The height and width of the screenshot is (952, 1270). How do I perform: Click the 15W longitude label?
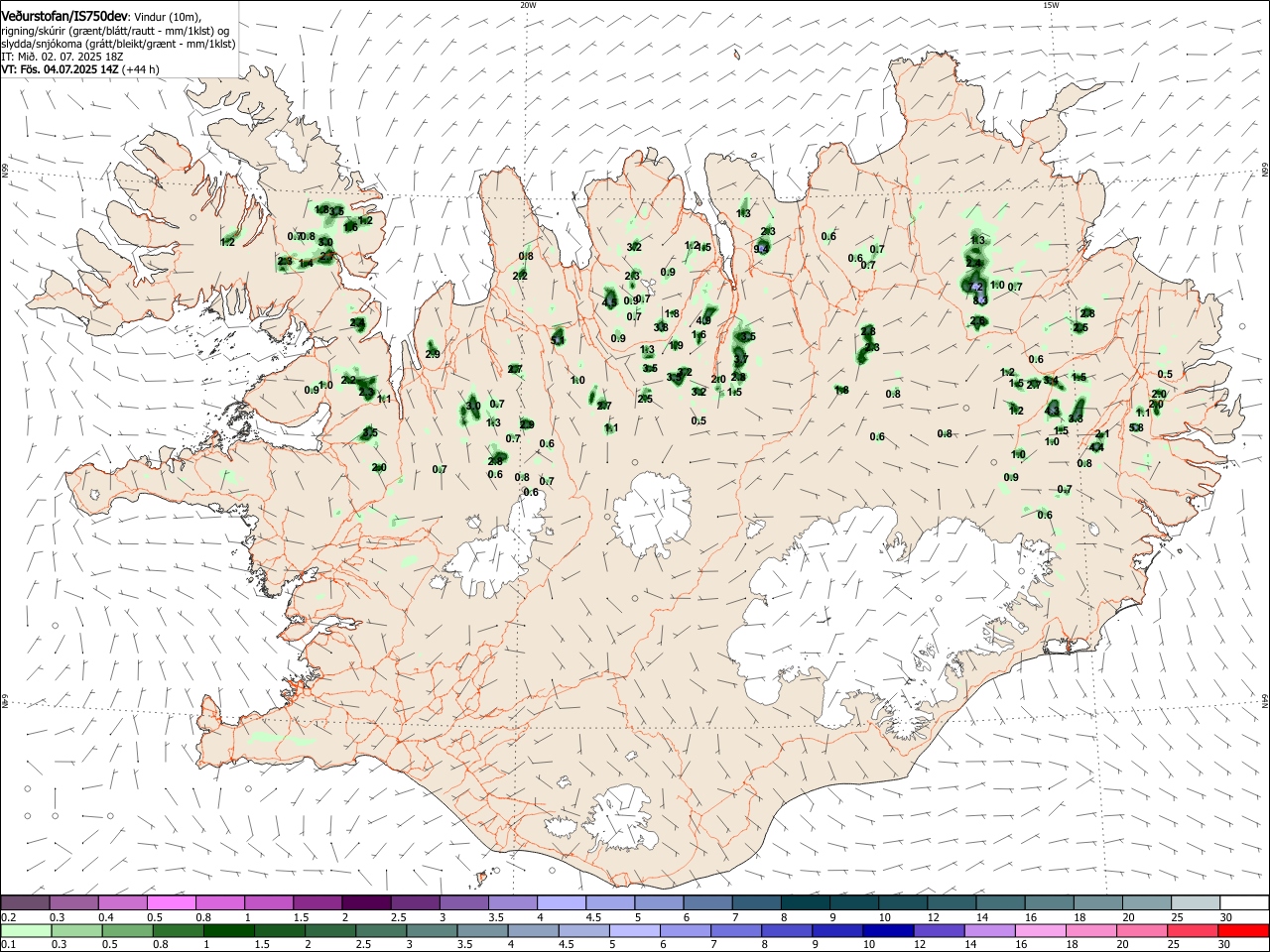point(1051,5)
